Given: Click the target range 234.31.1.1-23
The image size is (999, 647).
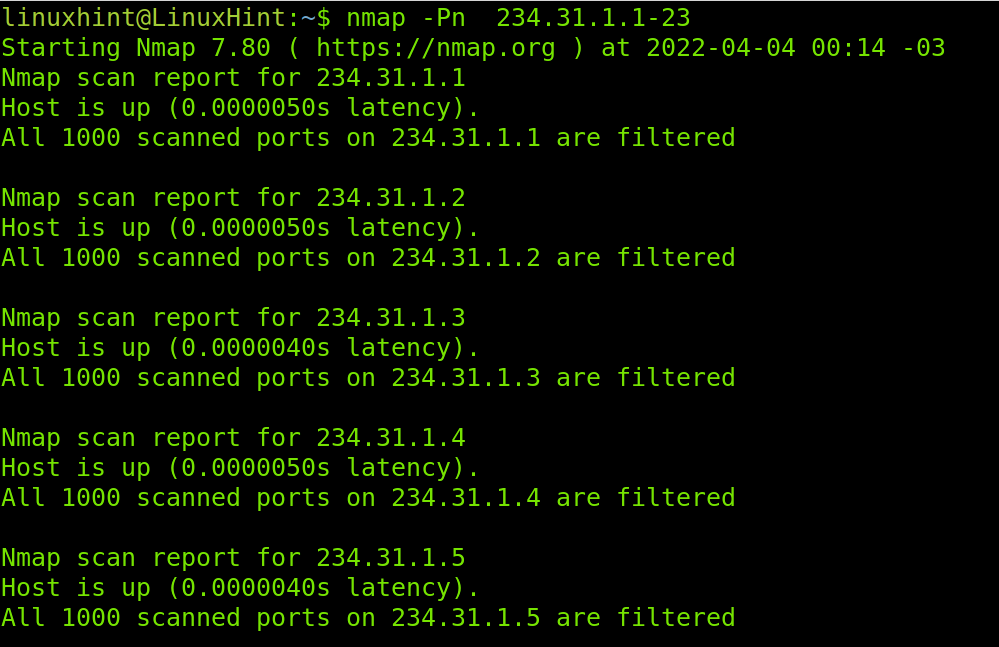Looking at the screenshot, I should 593,18.
